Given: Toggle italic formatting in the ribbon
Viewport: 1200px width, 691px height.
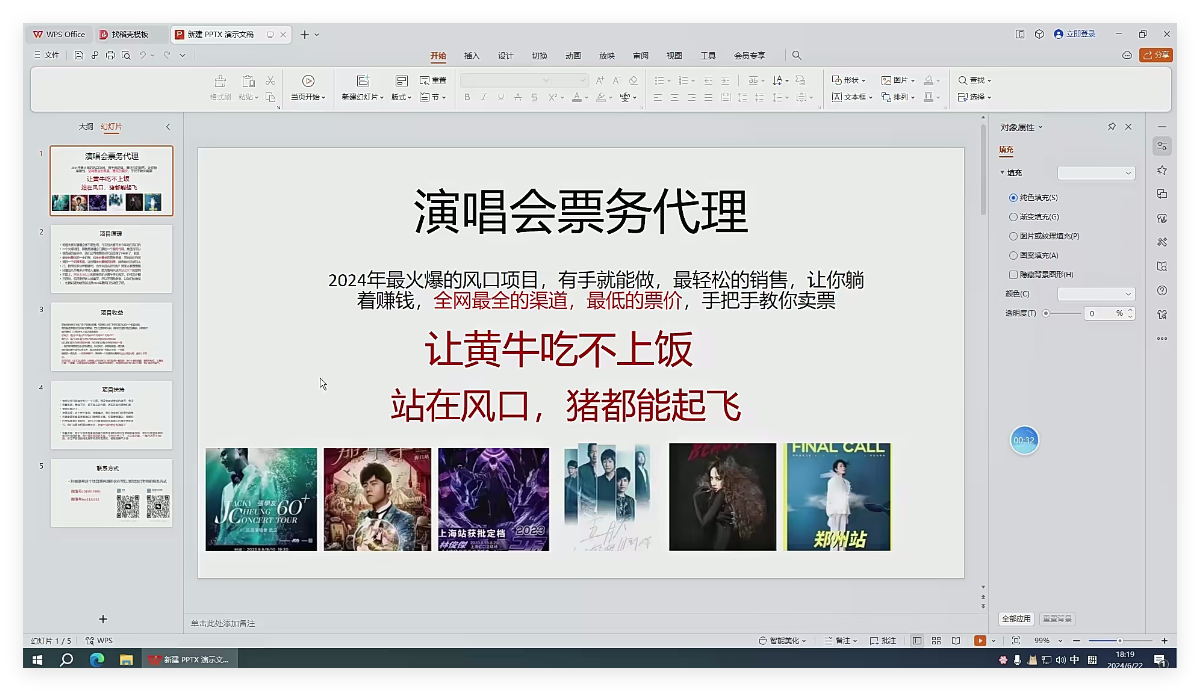Looking at the screenshot, I should click(x=484, y=97).
